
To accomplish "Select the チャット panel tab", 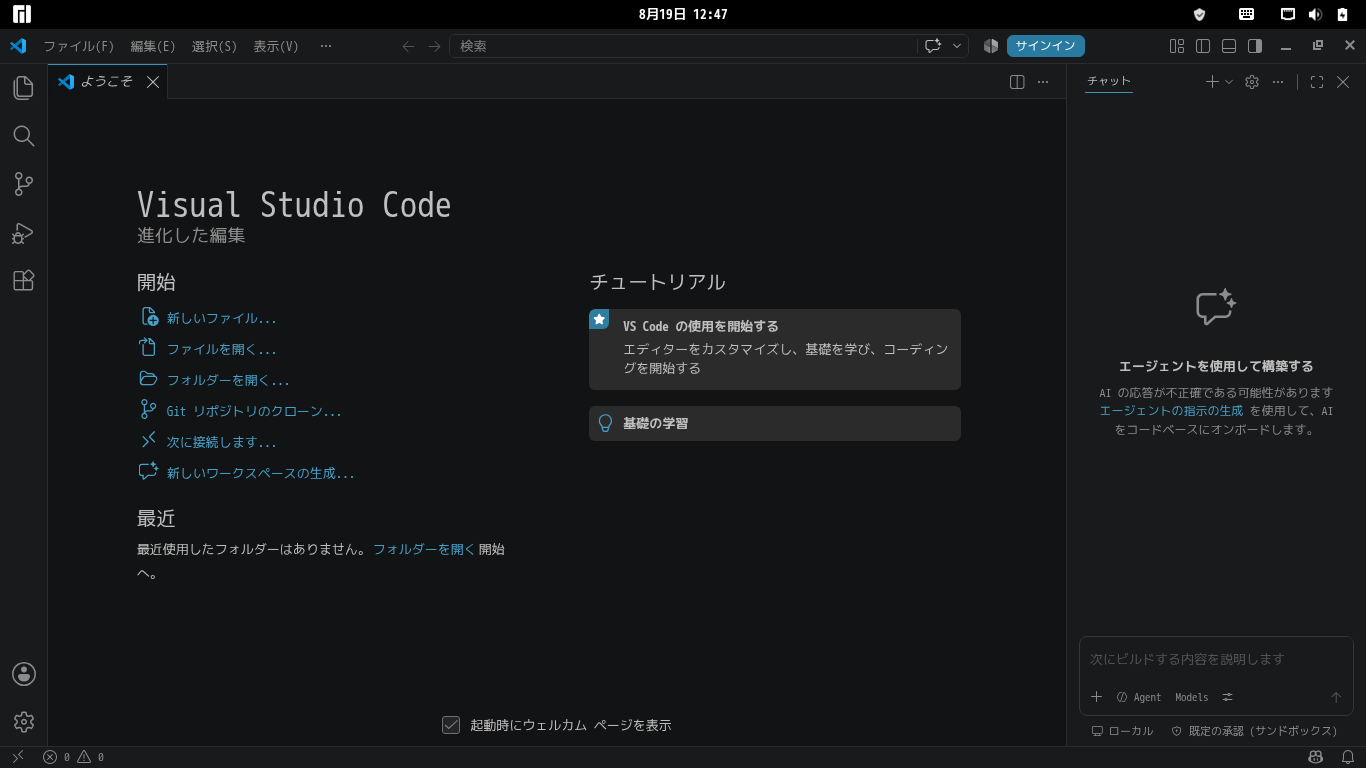I will coord(1109,82).
